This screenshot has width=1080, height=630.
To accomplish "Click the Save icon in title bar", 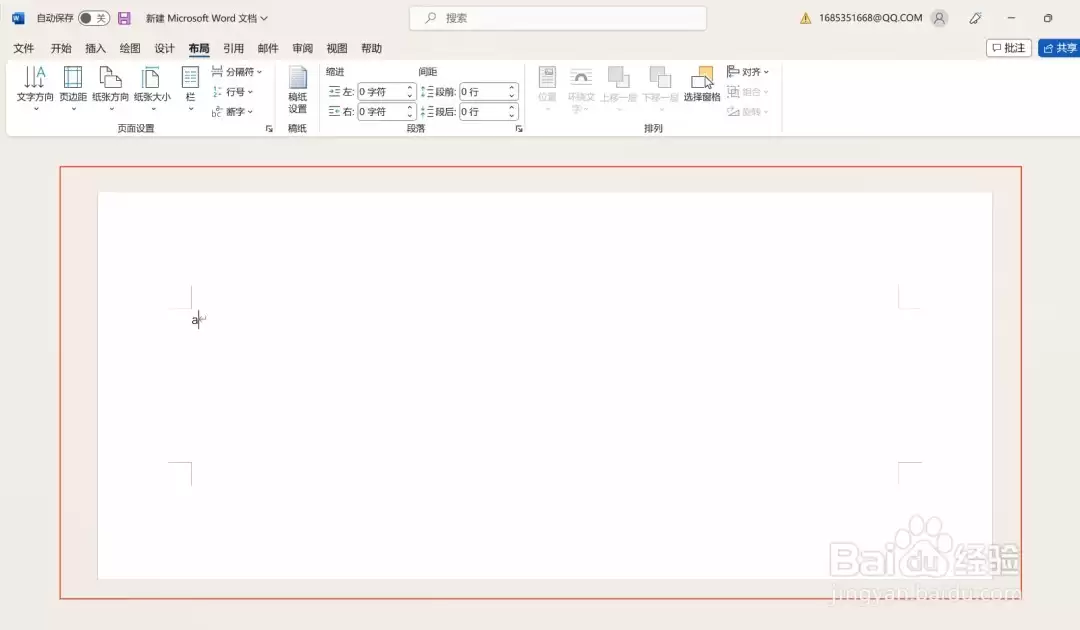I will [x=124, y=18].
